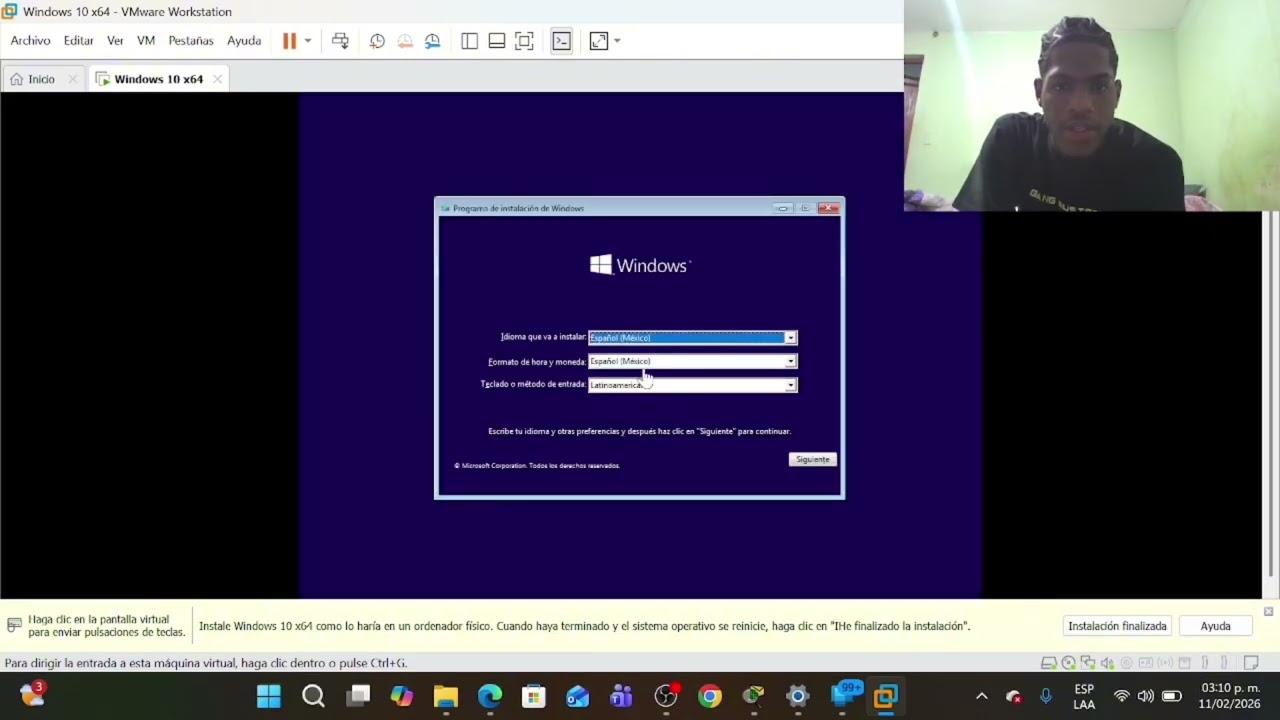Open the power options arrow beside Pause
The height and width of the screenshot is (720, 1280).
click(x=308, y=41)
